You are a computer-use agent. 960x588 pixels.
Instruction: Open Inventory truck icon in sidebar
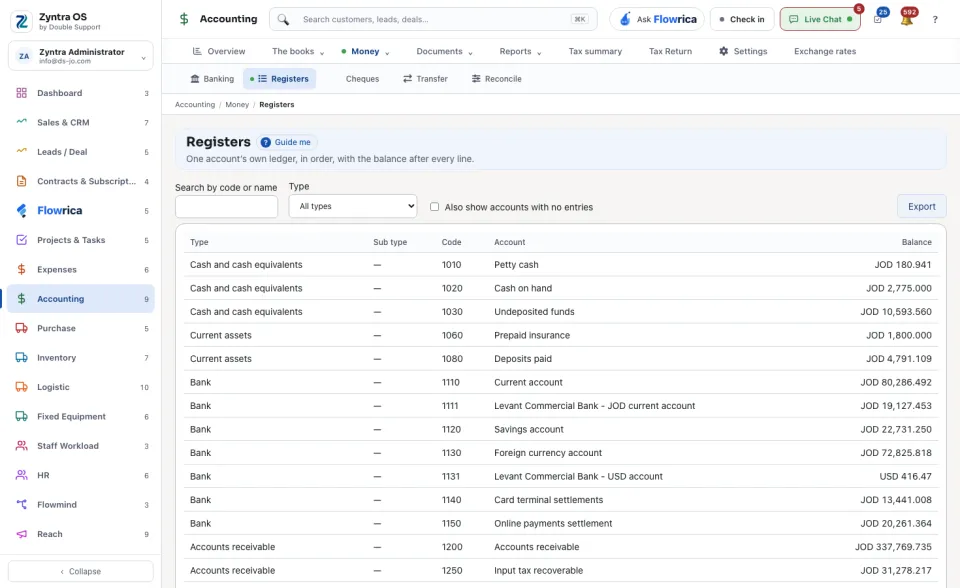(x=21, y=358)
